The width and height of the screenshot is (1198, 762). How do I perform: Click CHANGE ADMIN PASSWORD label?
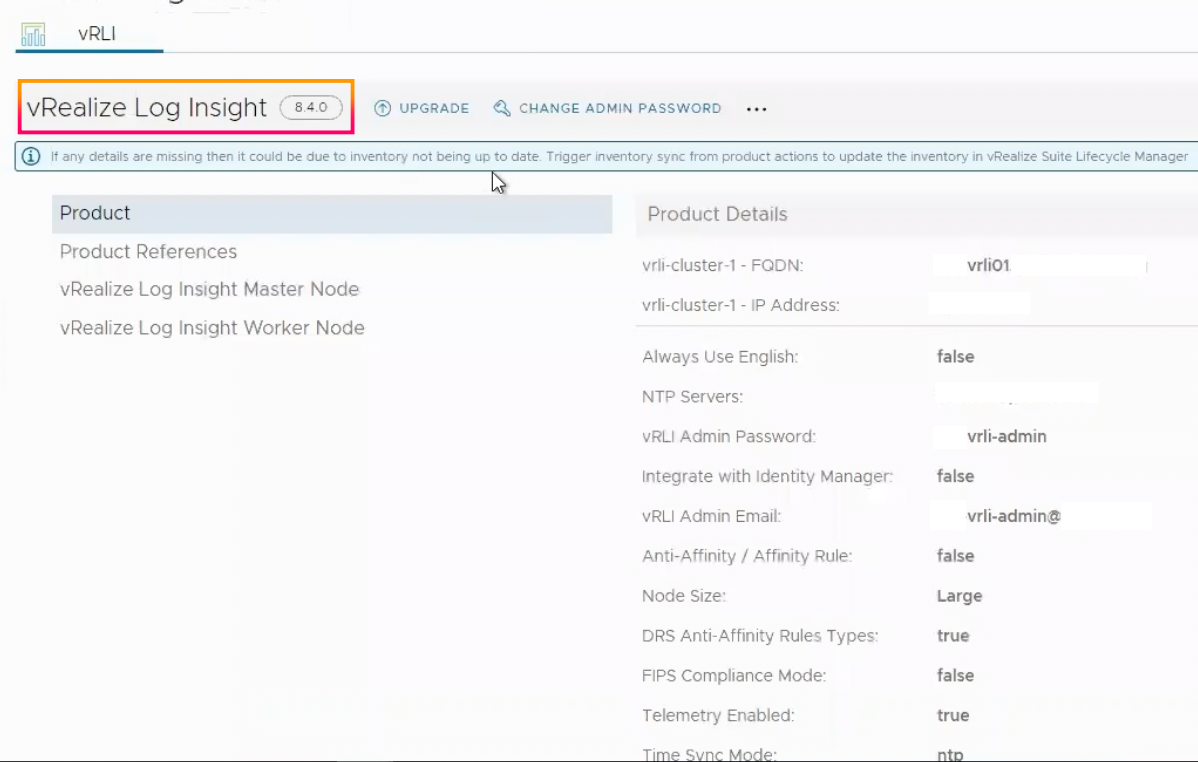point(620,109)
